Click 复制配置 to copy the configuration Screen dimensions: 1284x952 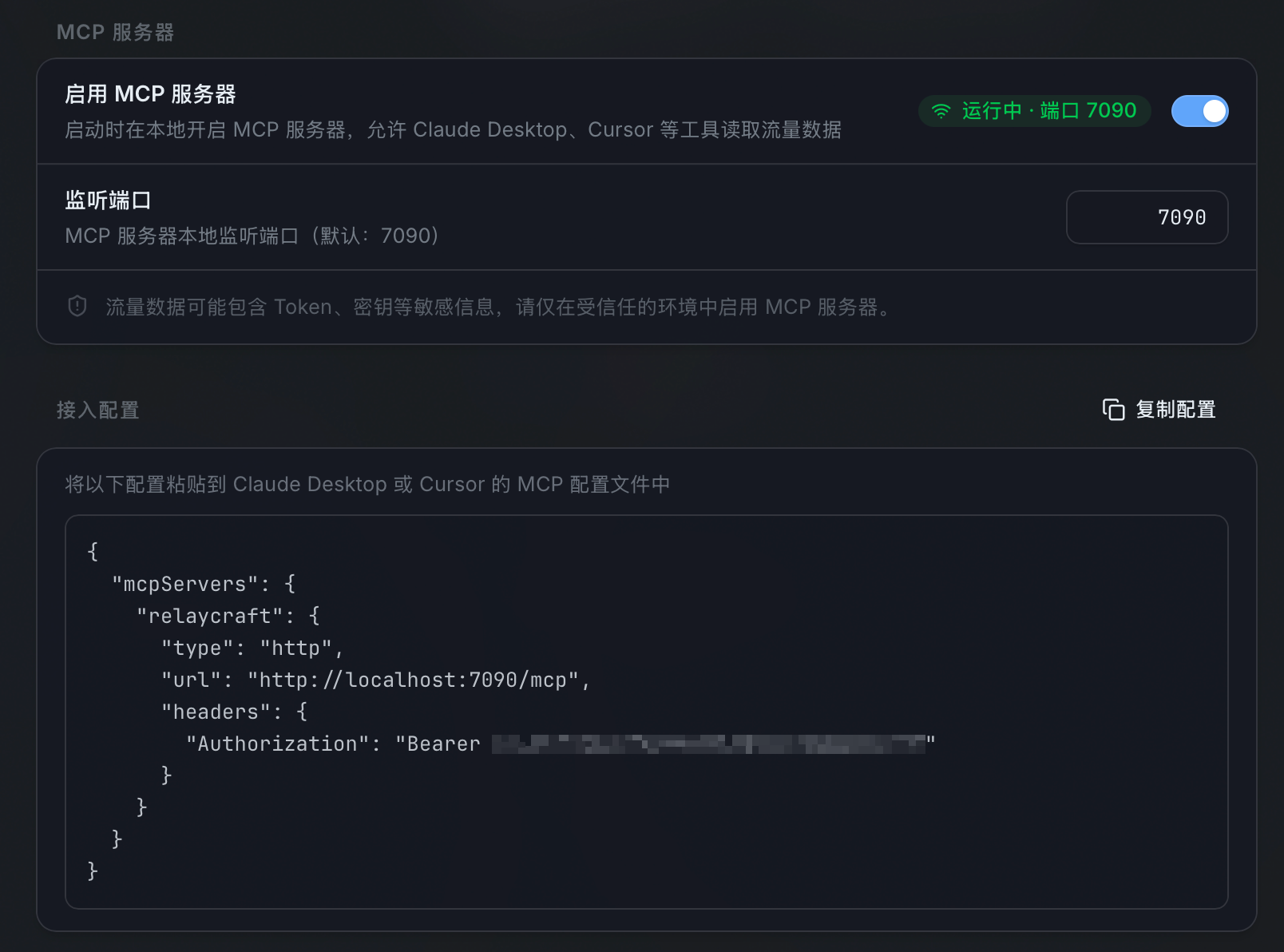point(1175,409)
